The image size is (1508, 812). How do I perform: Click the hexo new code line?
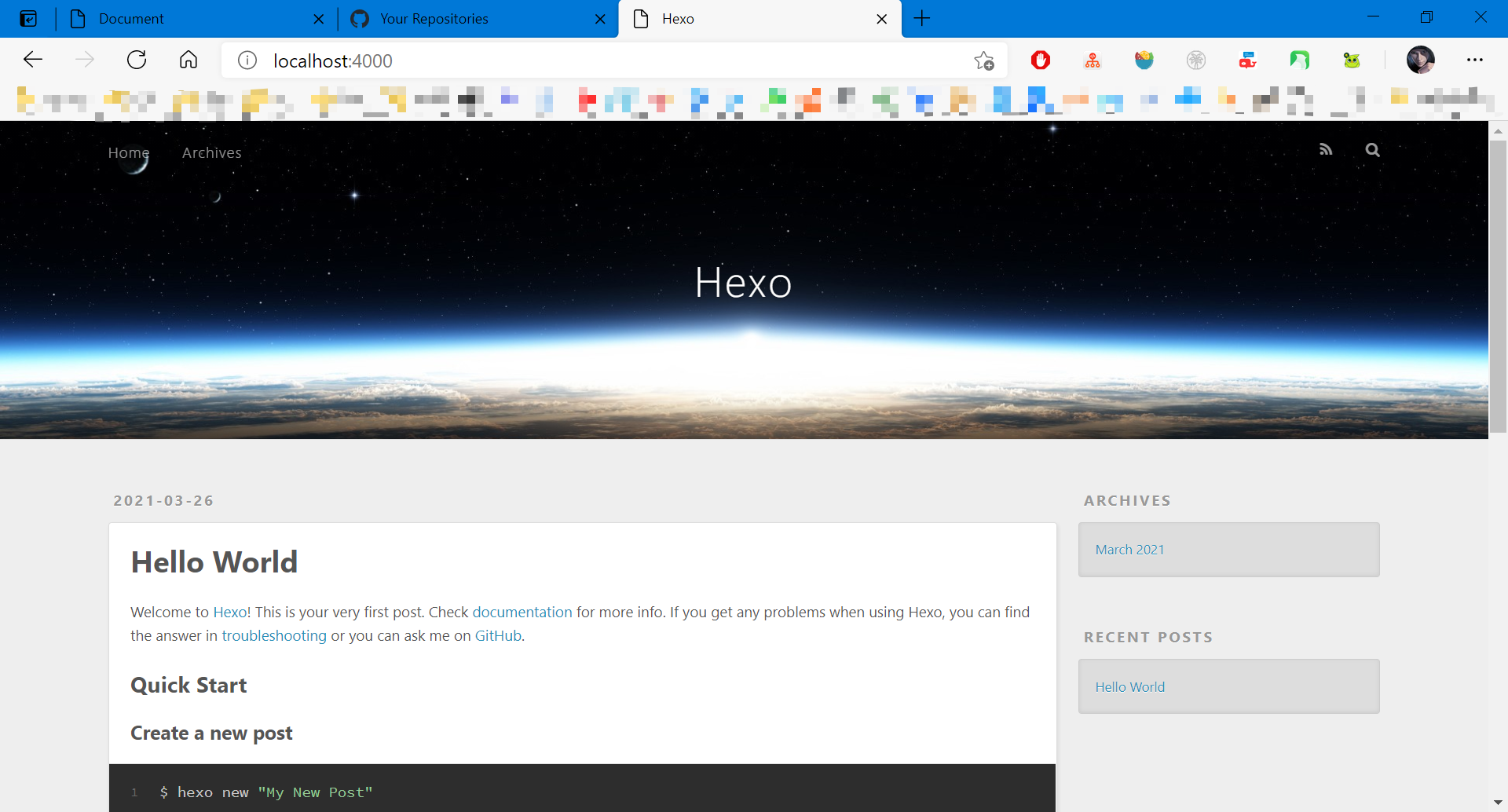pos(266,792)
